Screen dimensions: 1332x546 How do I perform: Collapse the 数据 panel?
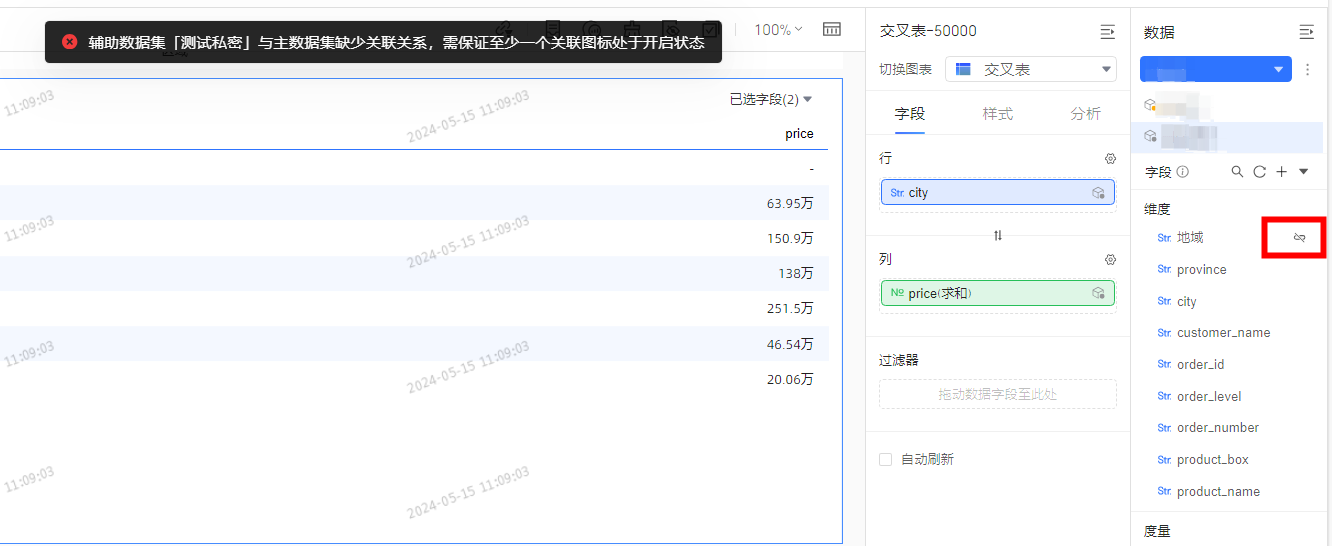(1306, 32)
